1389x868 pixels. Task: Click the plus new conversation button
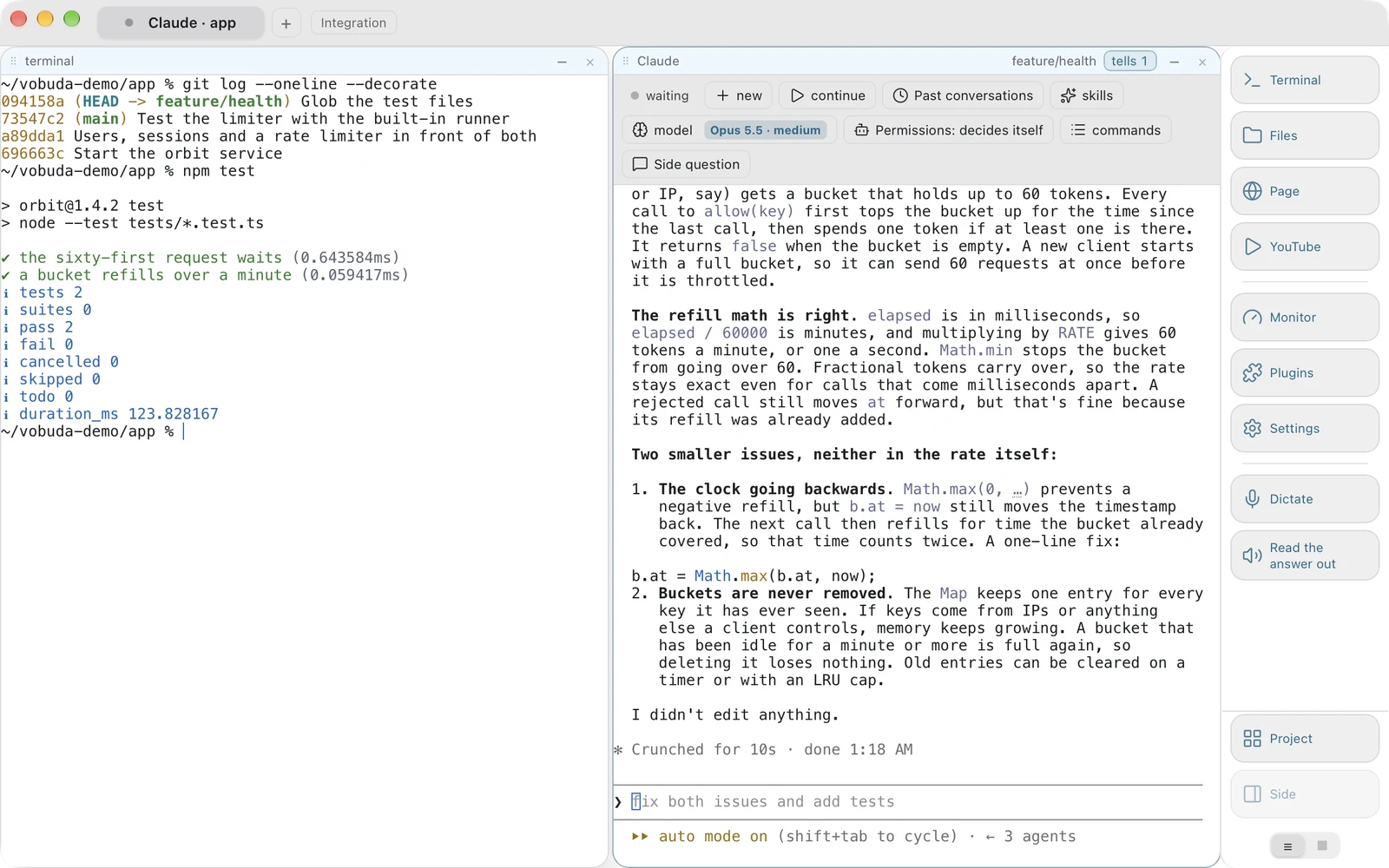739,95
